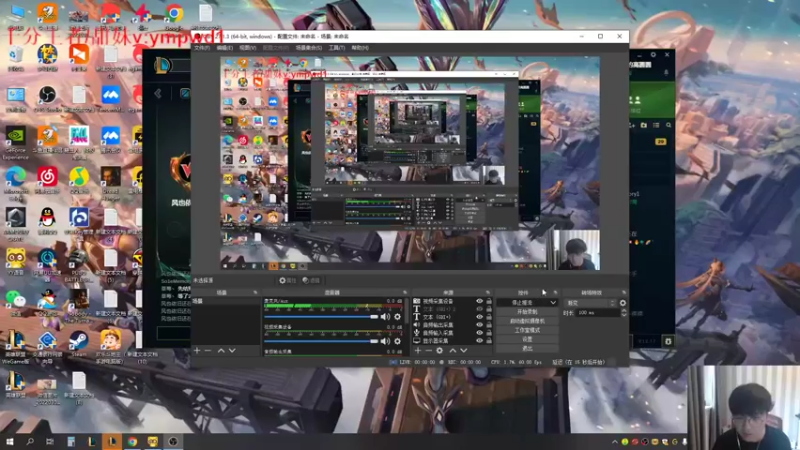Open QQ penguin desktop shortcut

coord(47,221)
